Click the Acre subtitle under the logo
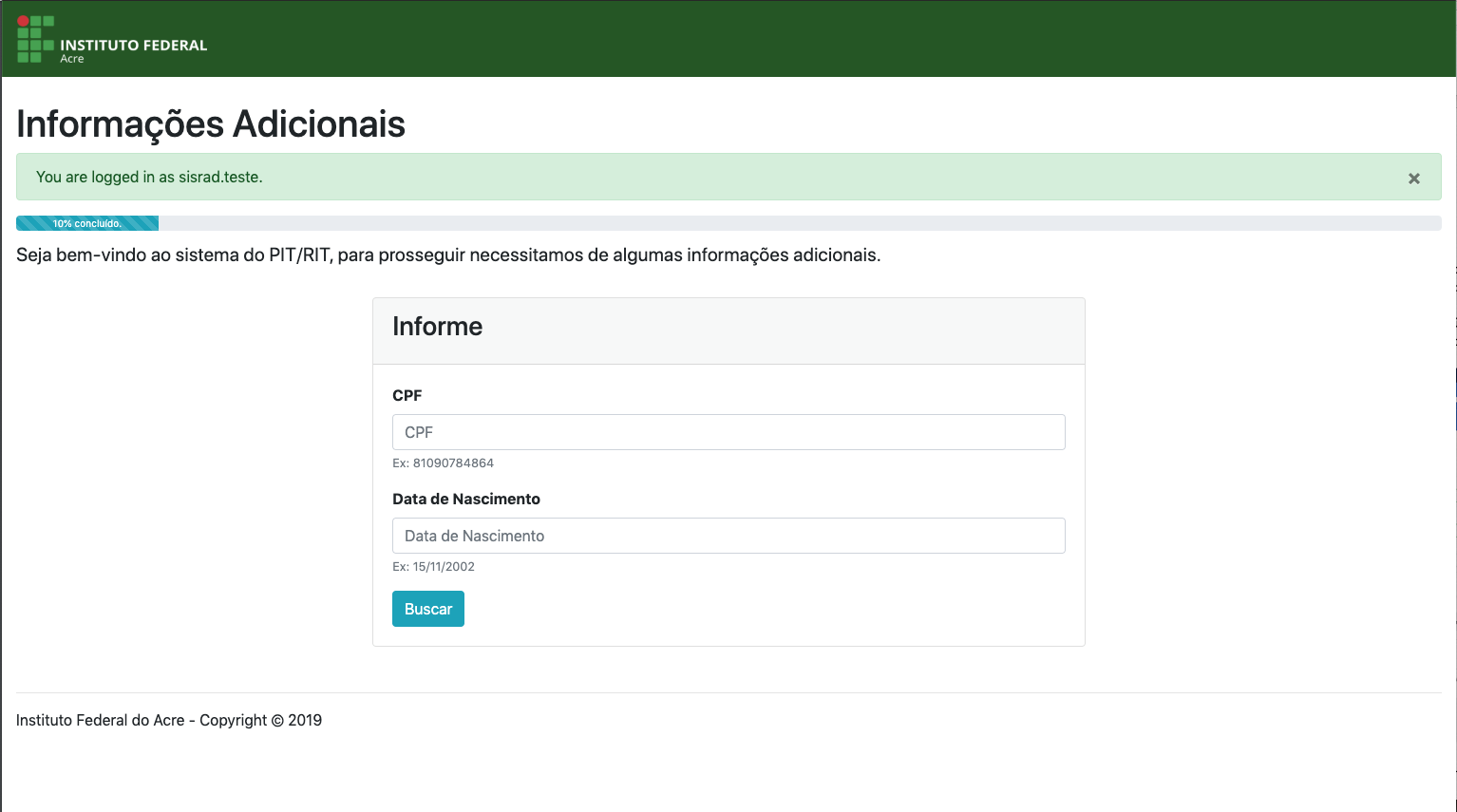 (72, 59)
